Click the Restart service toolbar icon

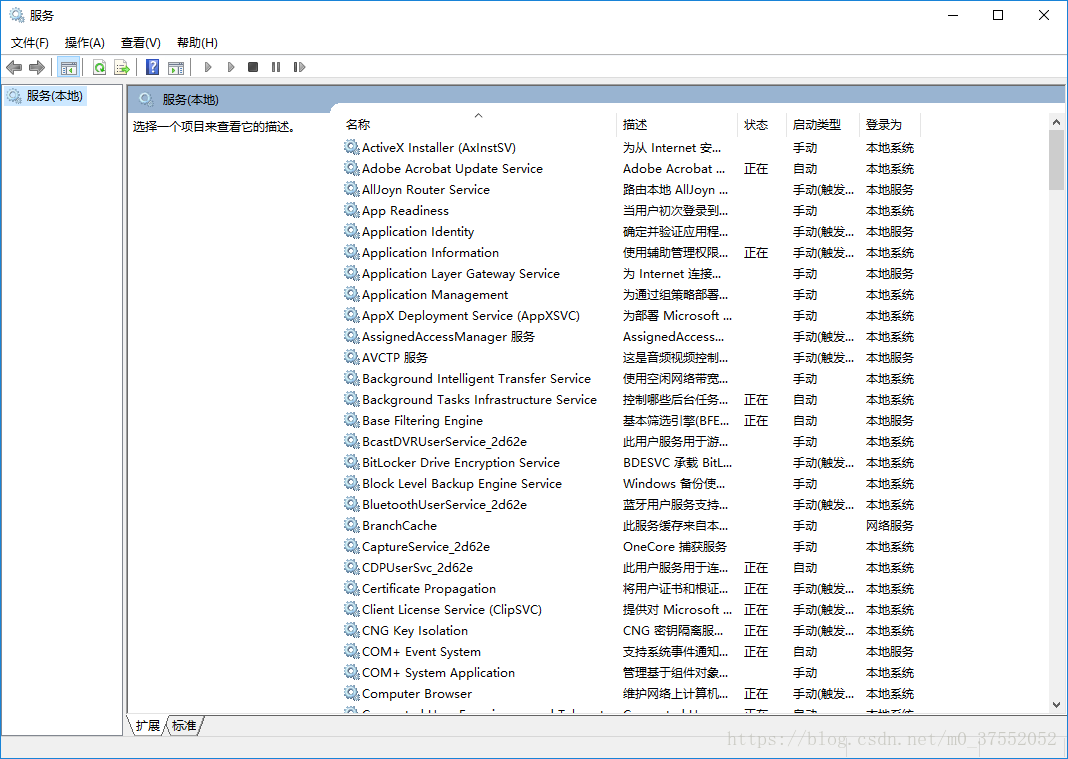pyautogui.click(x=299, y=67)
